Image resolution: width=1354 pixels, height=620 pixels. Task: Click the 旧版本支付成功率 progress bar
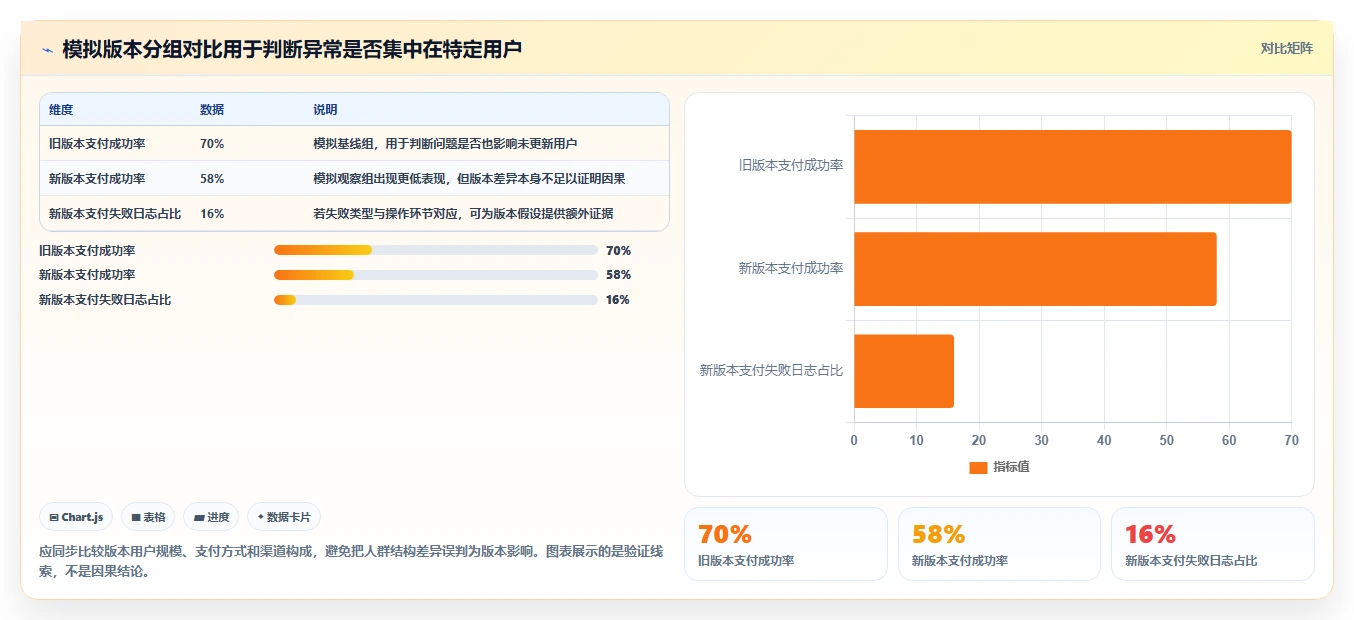435,250
